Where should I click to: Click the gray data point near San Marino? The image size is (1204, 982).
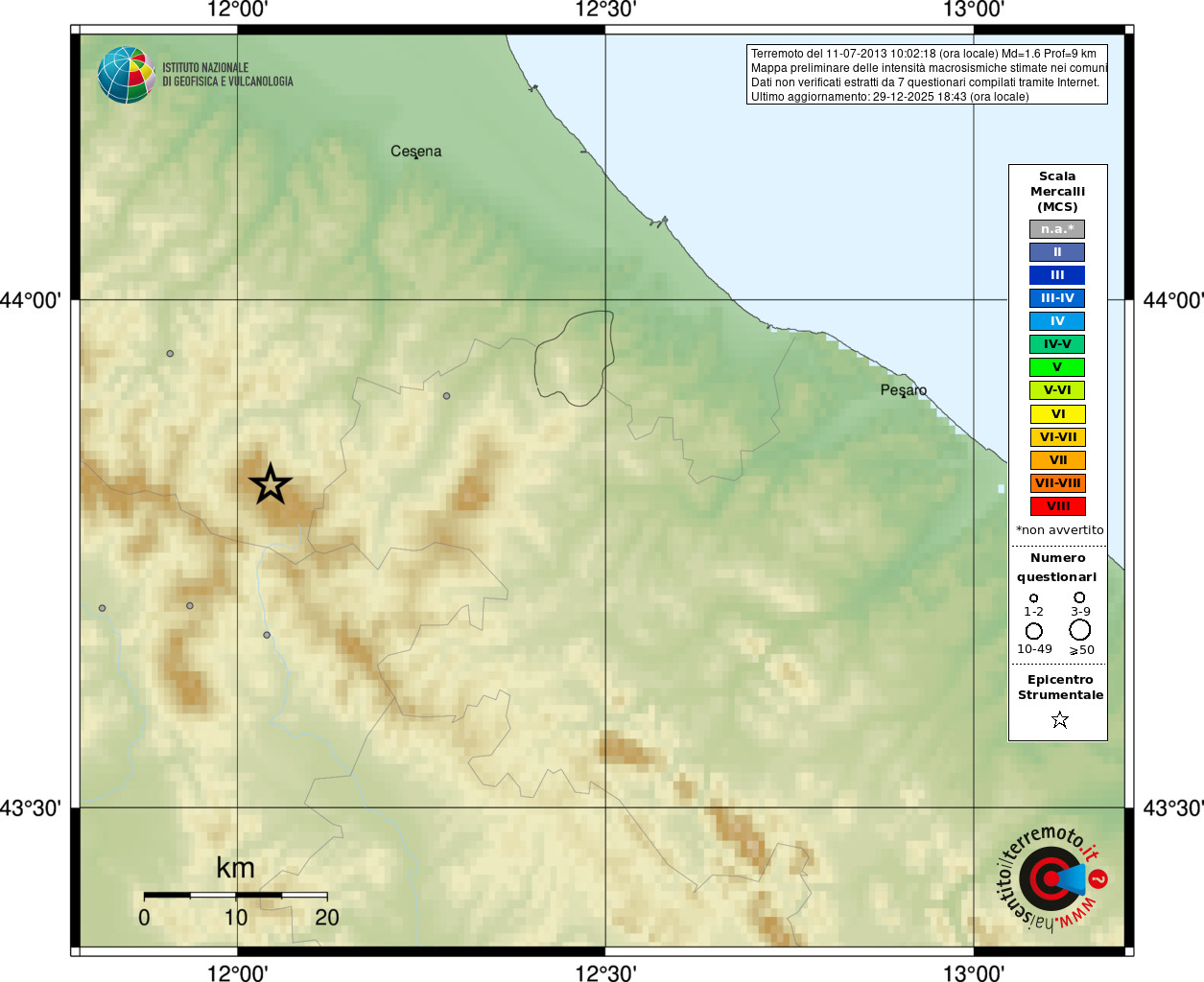tap(446, 396)
